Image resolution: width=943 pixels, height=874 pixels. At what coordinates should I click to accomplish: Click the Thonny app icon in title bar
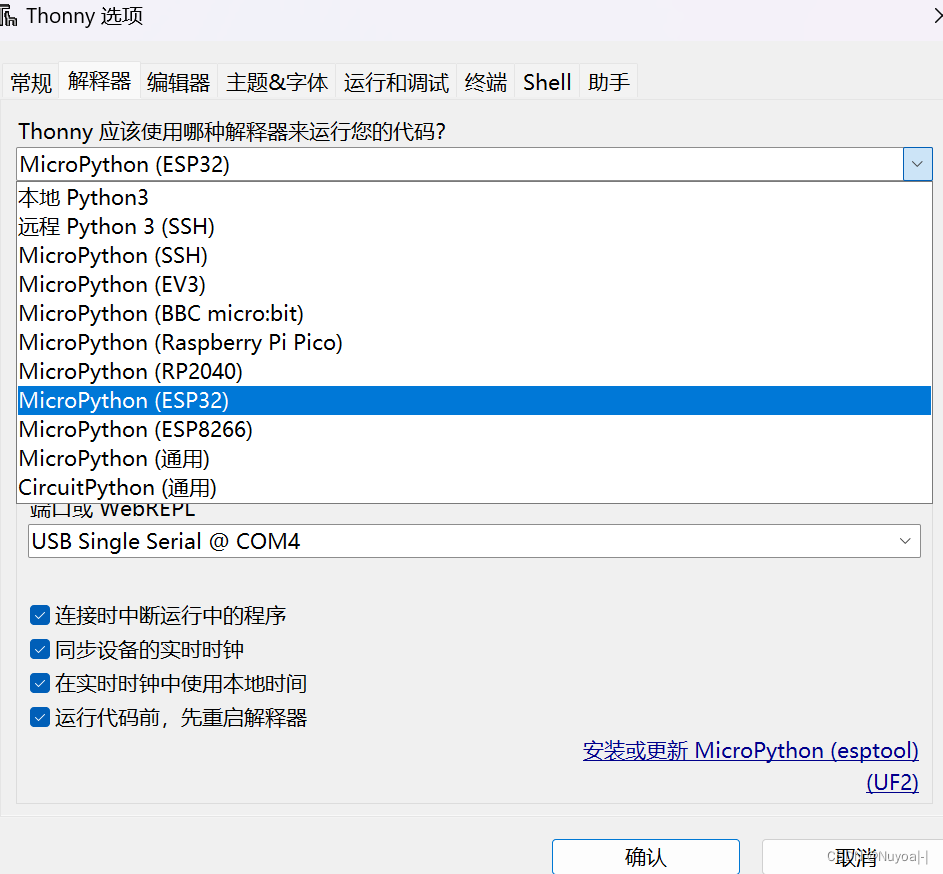(8, 16)
